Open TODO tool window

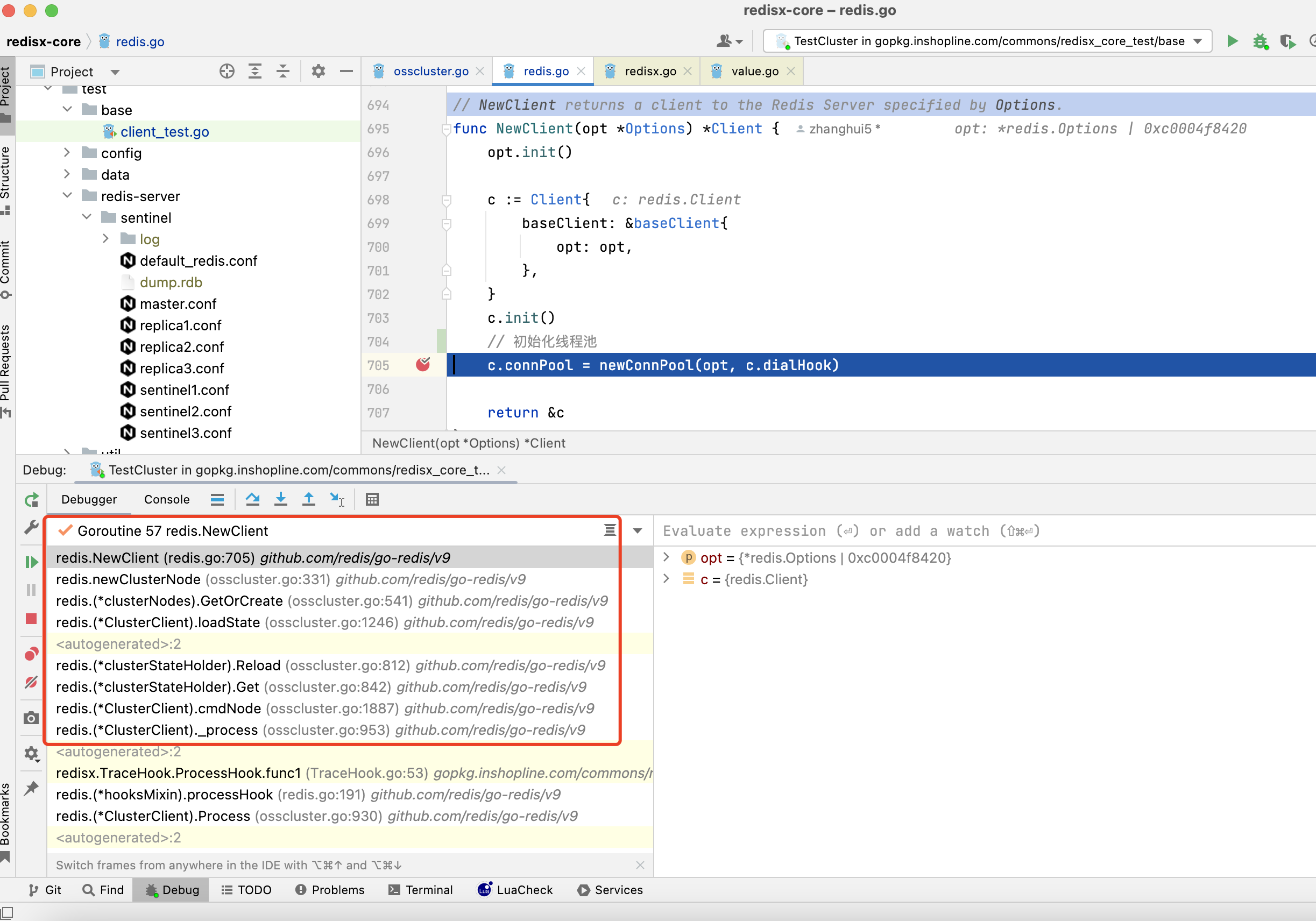click(x=246, y=889)
